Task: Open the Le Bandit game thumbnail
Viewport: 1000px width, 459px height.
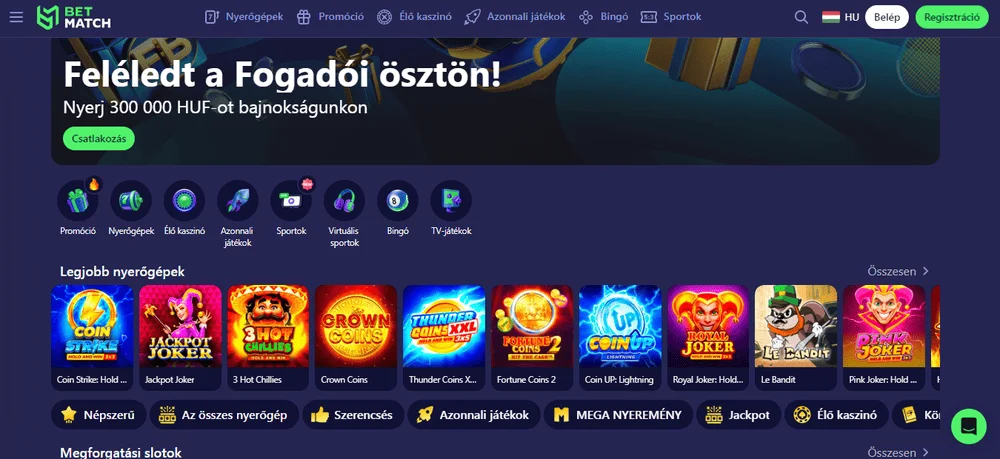Action: pos(796,337)
